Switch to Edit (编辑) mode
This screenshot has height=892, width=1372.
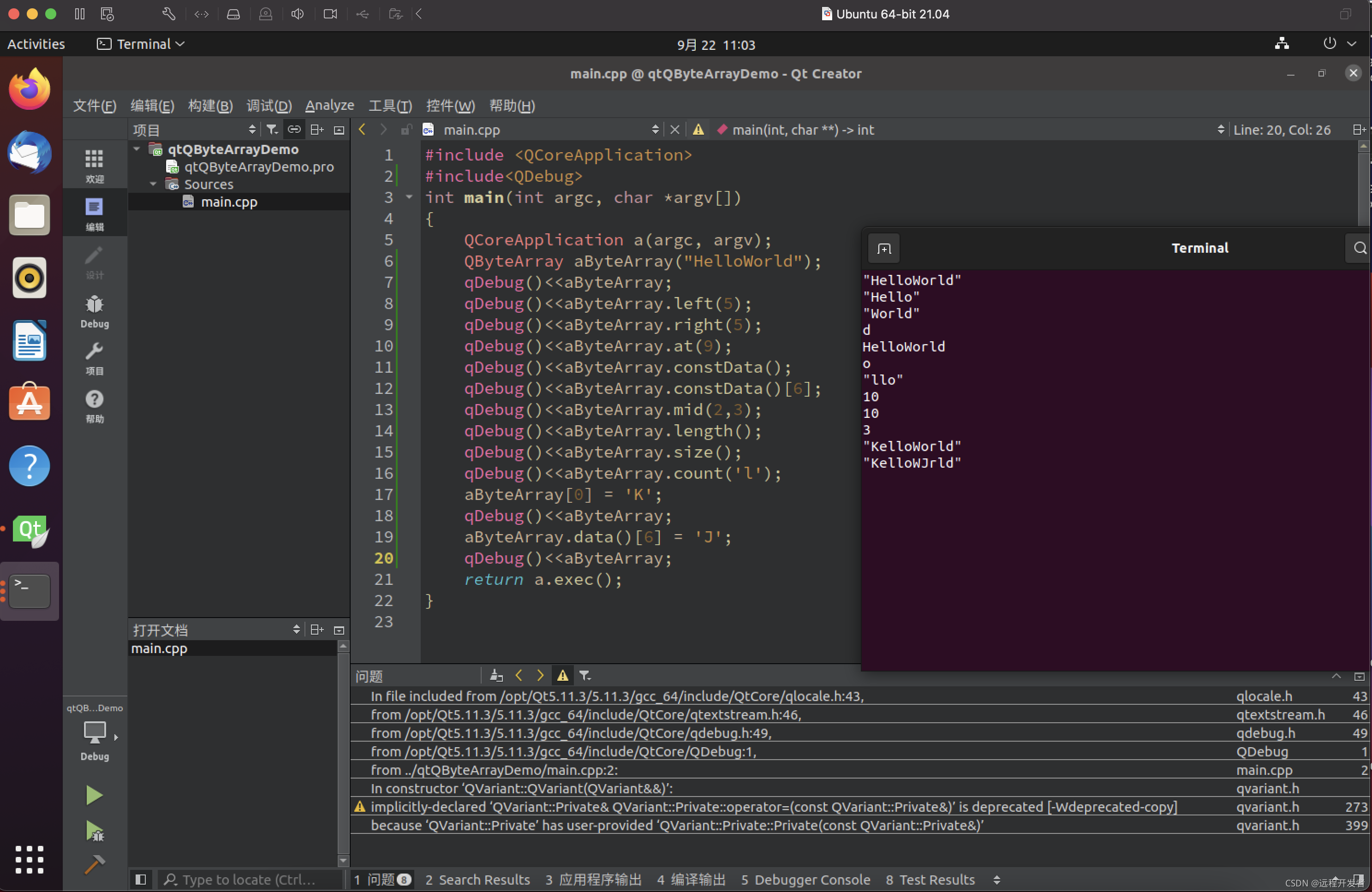95,213
